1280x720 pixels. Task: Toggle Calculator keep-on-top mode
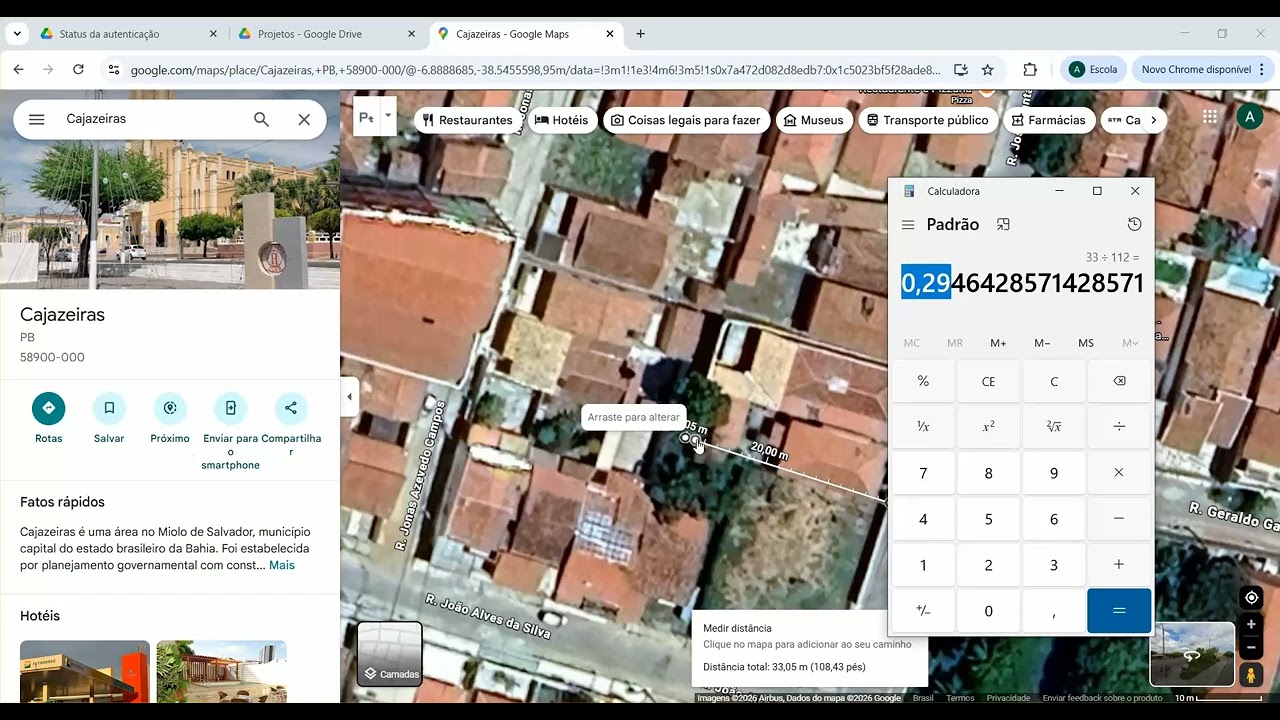coord(1003,225)
